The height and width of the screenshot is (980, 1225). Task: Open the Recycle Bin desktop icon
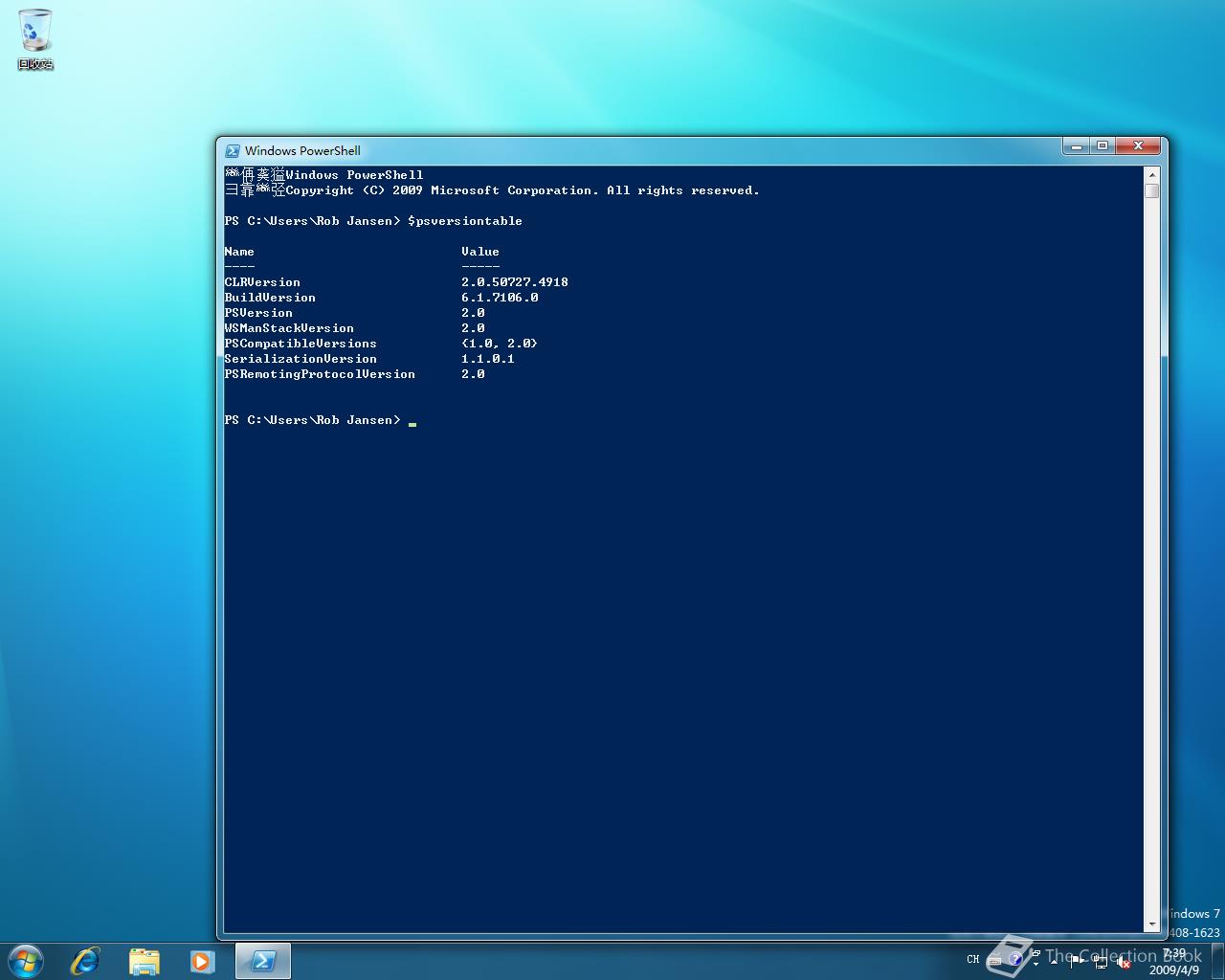click(x=35, y=39)
